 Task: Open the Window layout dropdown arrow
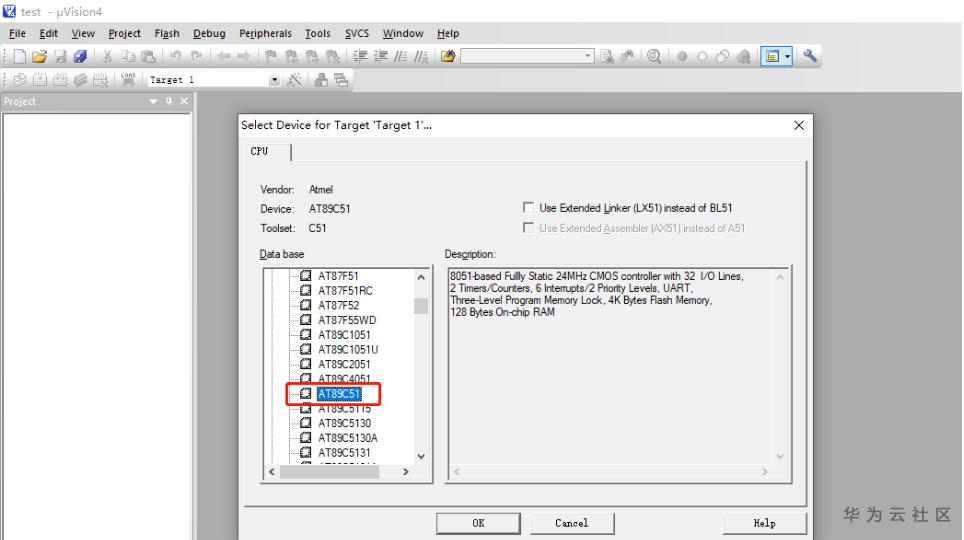click(787, 57)
